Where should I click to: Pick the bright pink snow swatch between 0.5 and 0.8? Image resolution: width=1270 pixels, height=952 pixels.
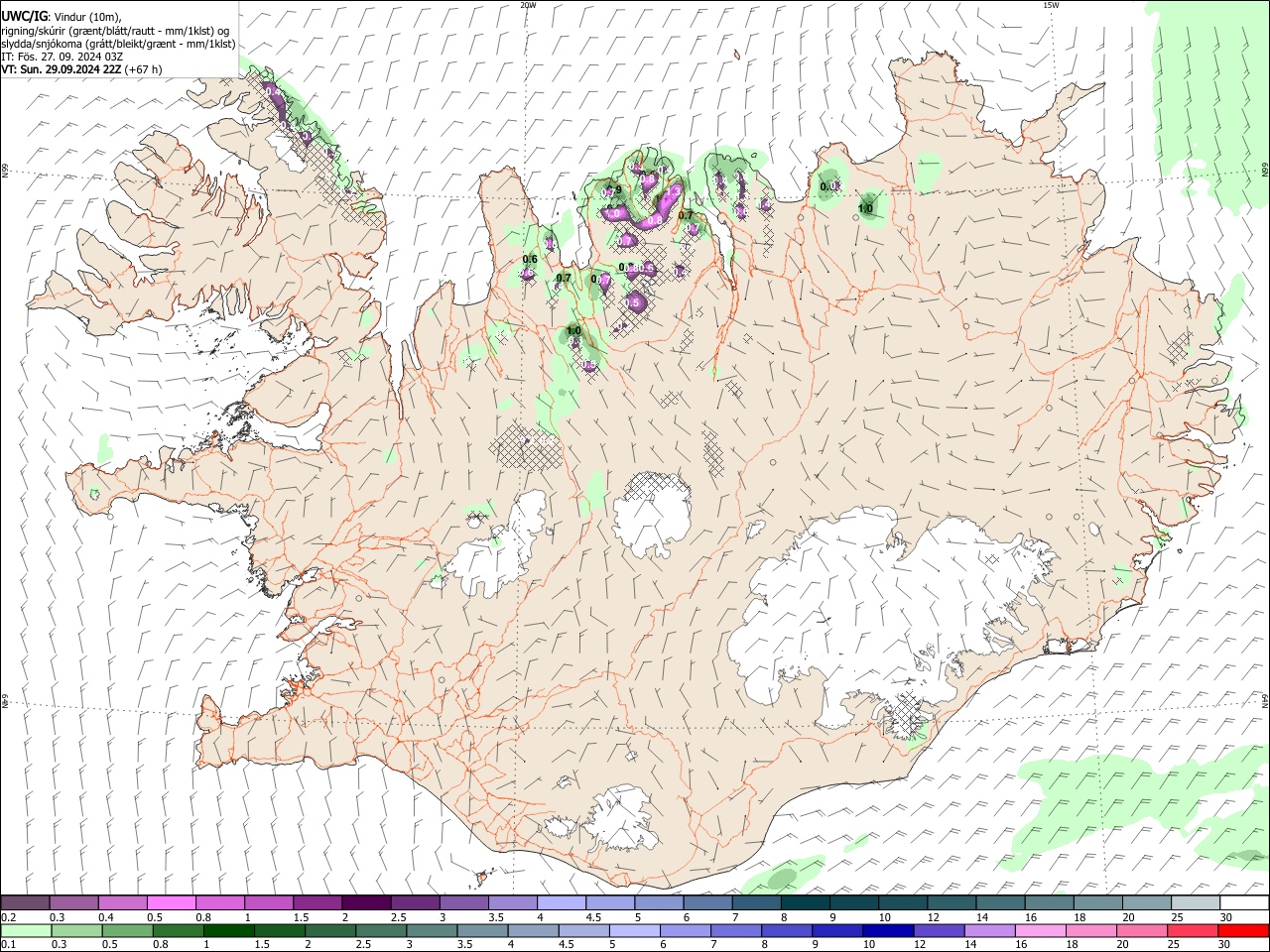(171, 902)
